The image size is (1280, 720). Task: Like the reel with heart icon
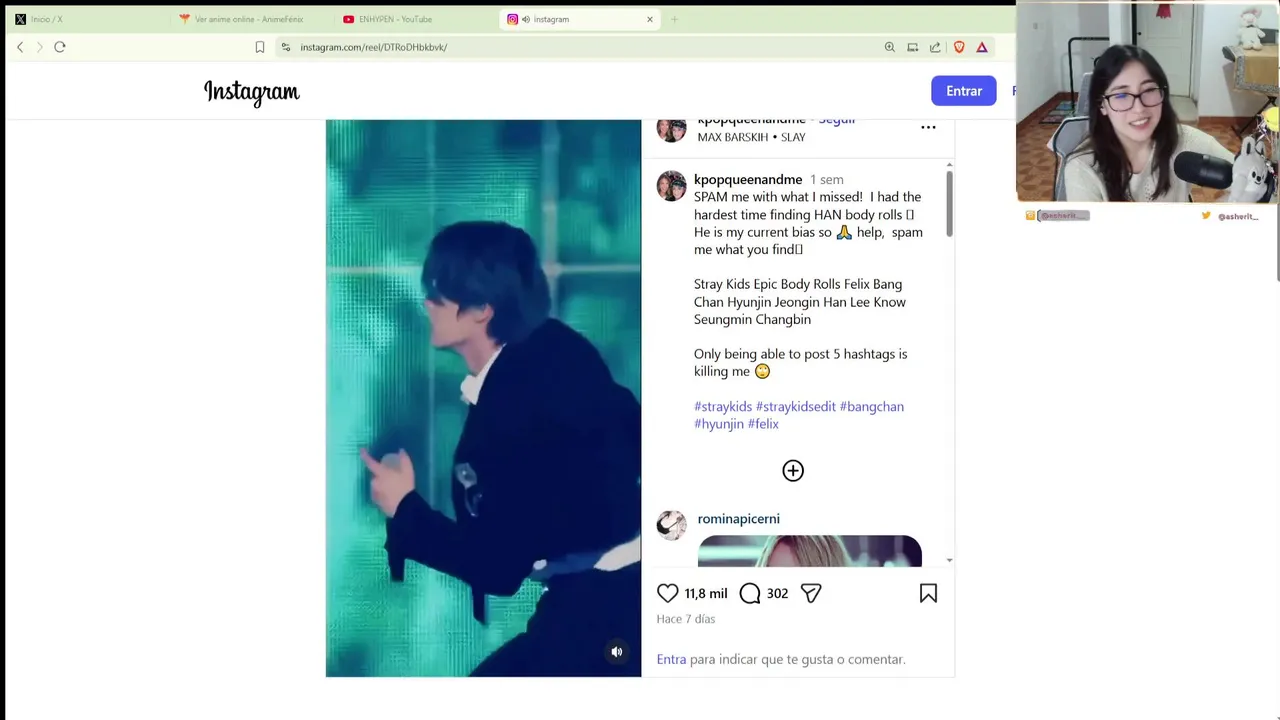pyautogui.click(x=668, y=593)
